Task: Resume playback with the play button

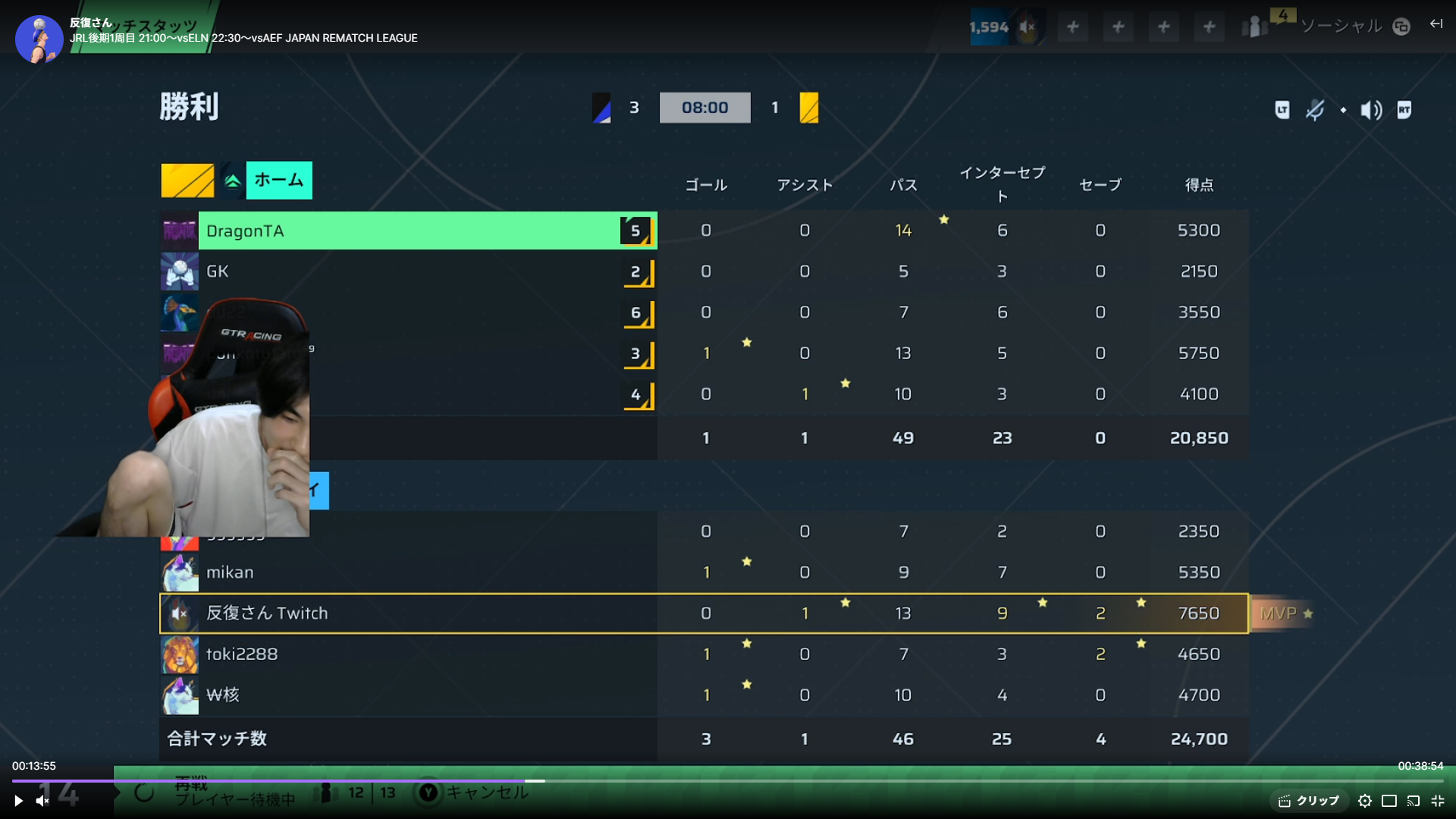Action: (x=18, y=801)
